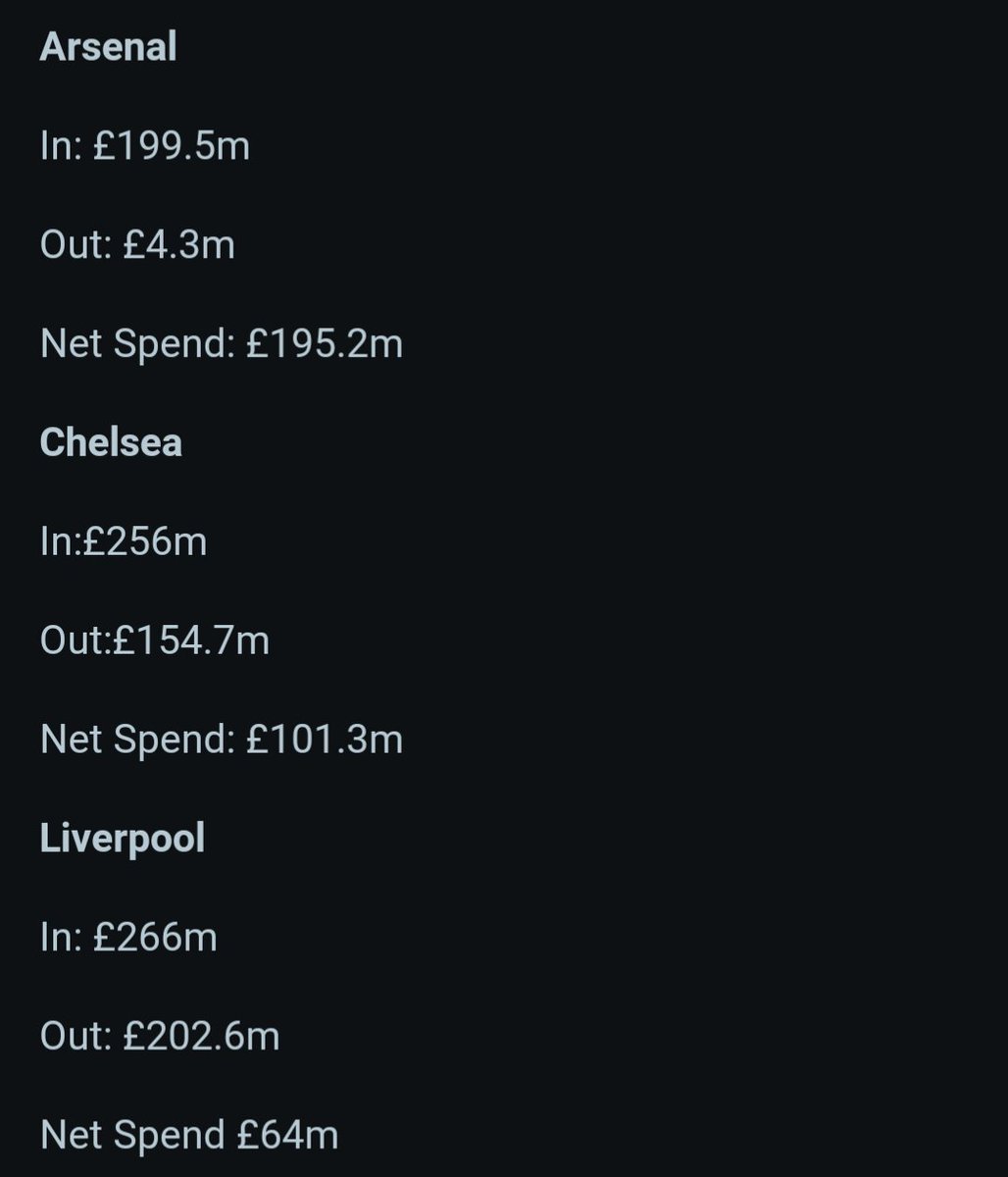
Task: Click the £195.2m amount
Action: 325,343
